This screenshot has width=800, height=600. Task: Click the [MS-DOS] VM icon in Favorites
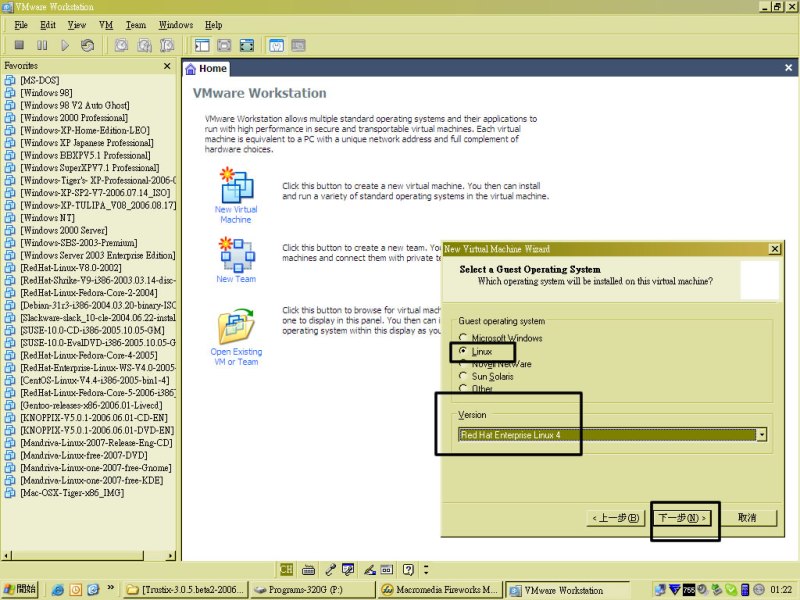tap(10, 80)
